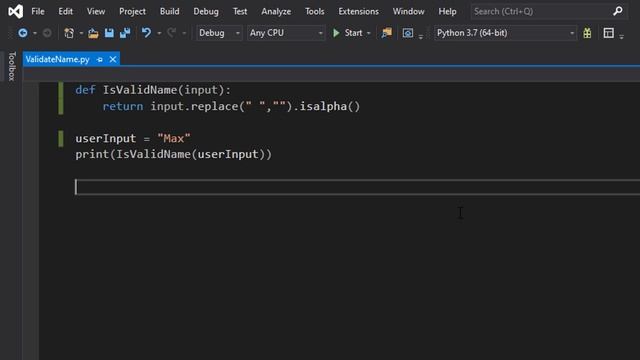Click the Visual Studio logo icon
Viewport: 640px width, 360px height.
click(16, 11)
